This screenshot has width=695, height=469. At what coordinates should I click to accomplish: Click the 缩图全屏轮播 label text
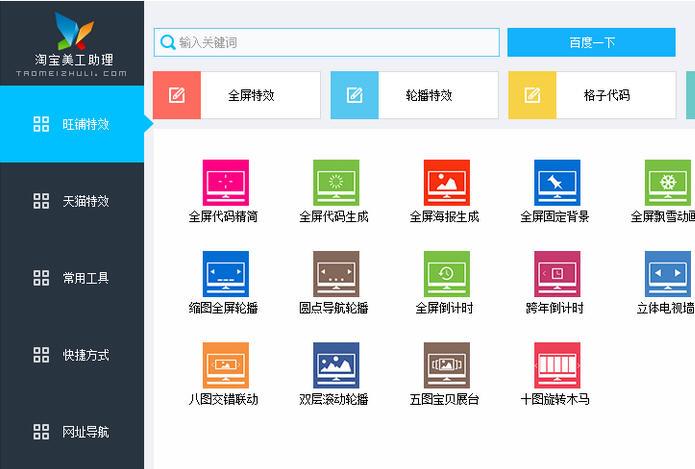[x=223, y=308]
